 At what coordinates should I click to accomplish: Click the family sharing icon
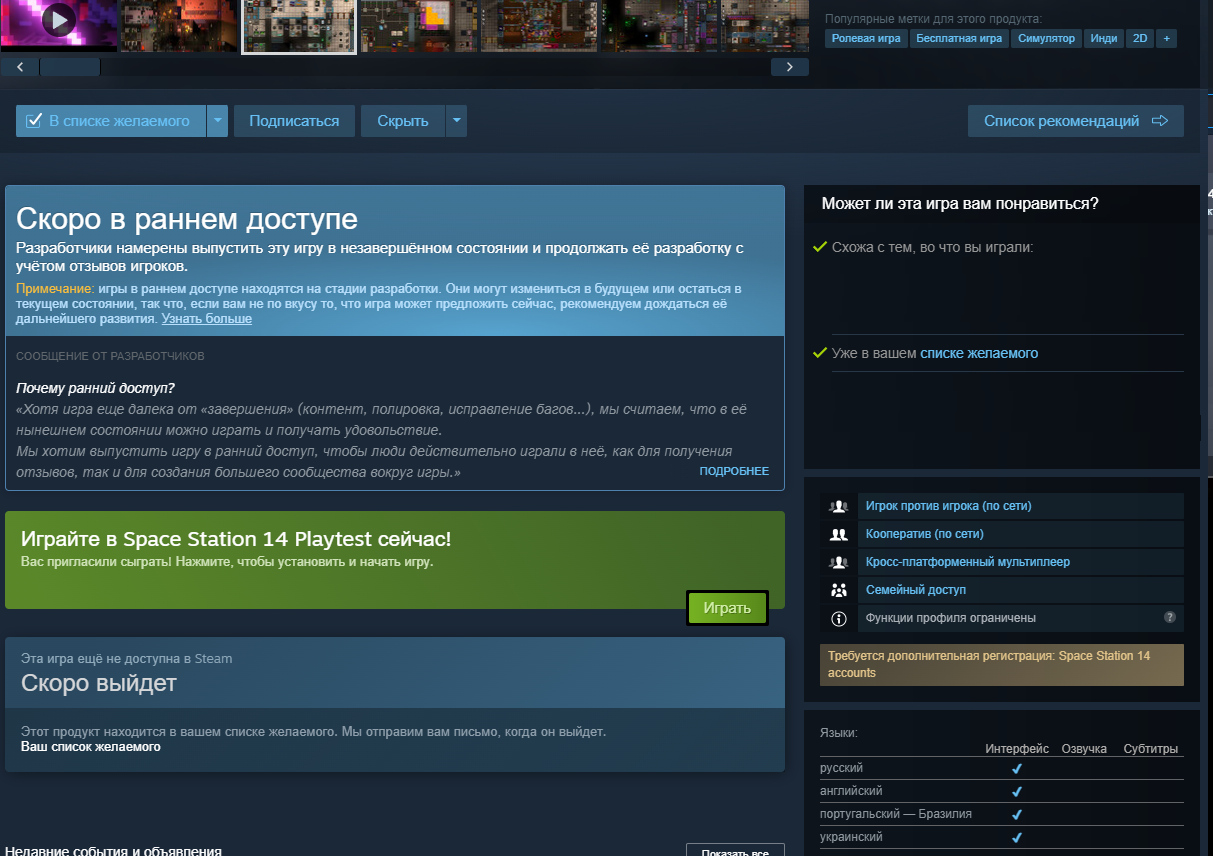tap(839, 590)
